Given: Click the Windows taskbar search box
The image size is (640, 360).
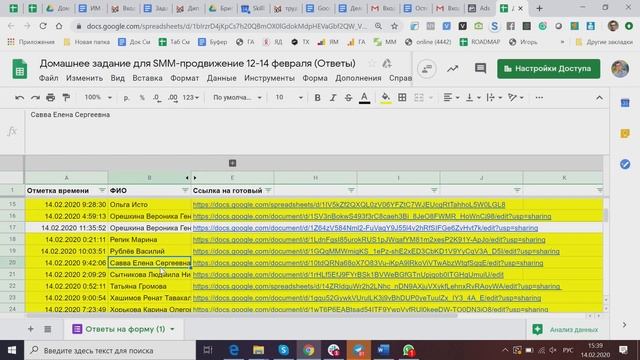Looking at the screenshot, I should 110,350.
